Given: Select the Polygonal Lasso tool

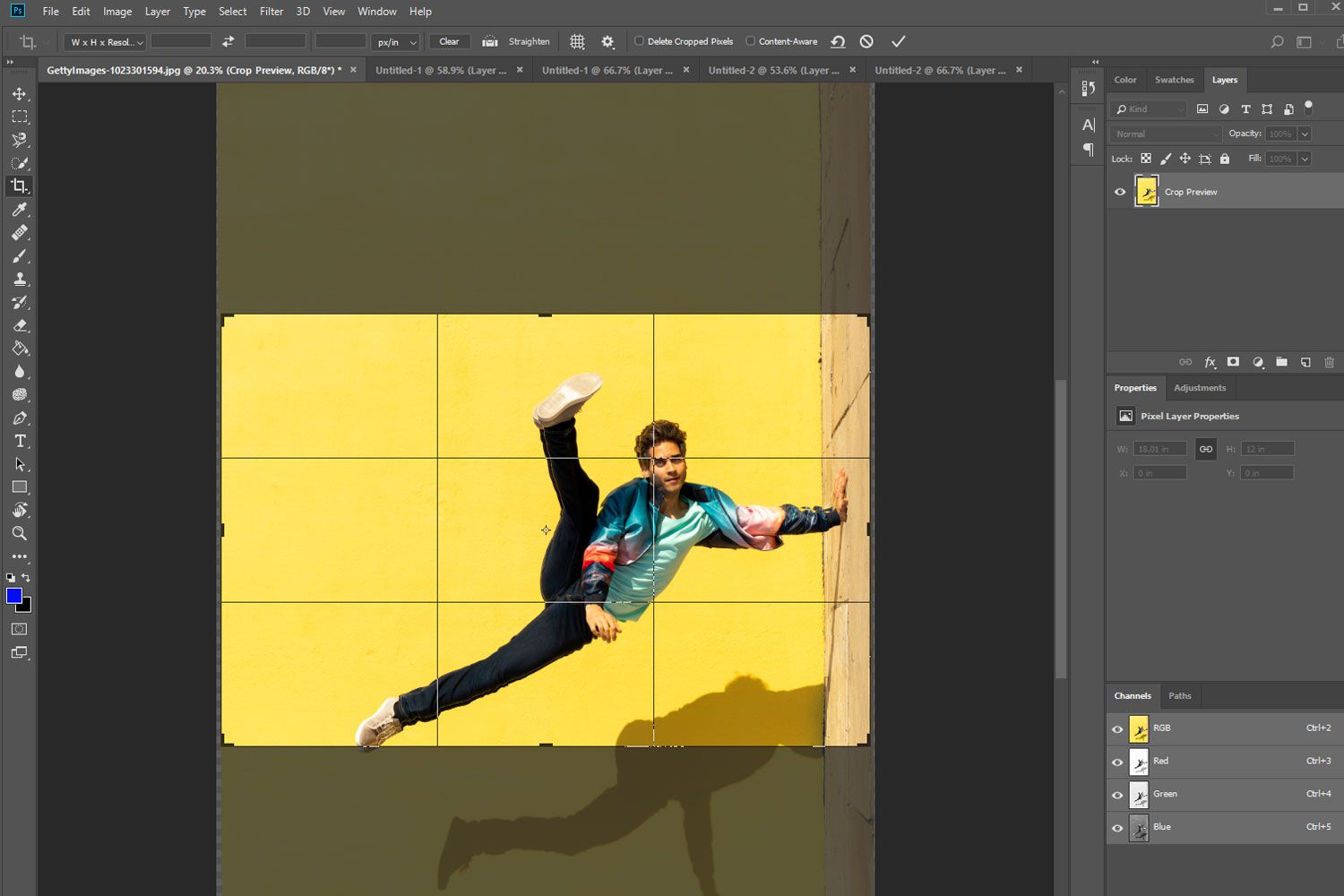Looking at the screenshot, I should pyautogui.click(x=19, y=140).
